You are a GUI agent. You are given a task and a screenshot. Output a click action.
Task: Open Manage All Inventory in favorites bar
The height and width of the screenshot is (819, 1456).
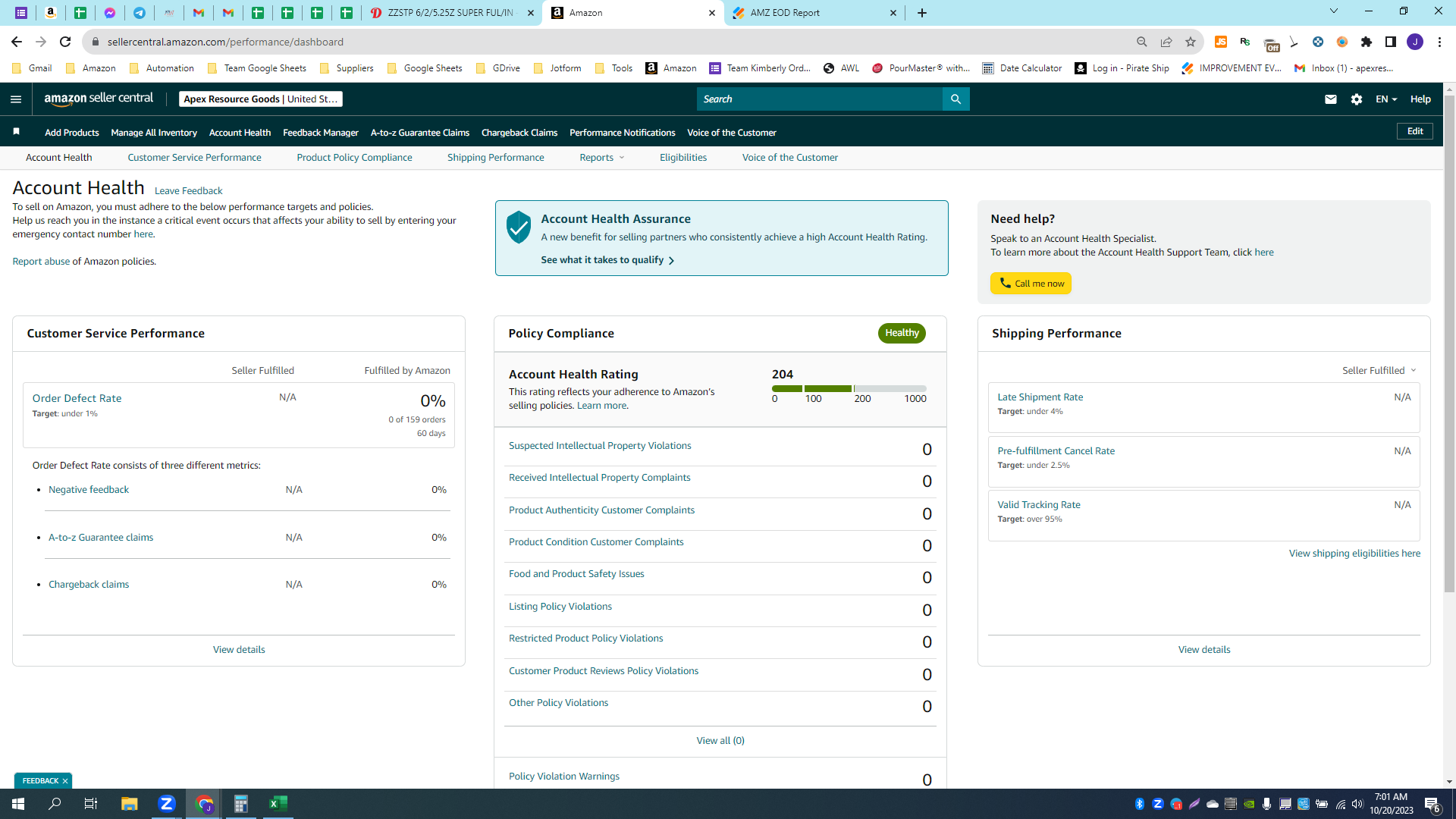click(154, 133)
